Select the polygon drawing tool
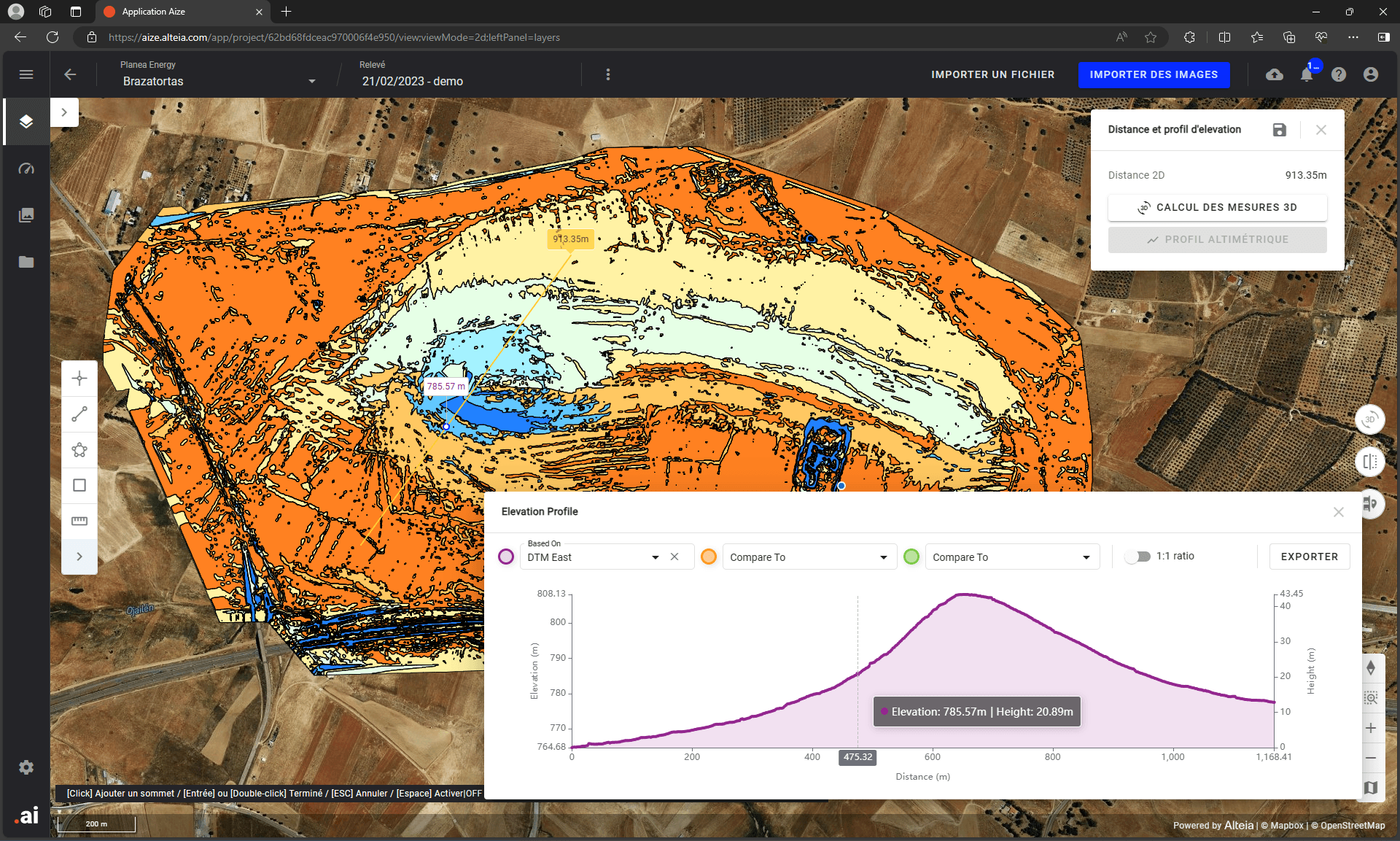1400x841 pixels. point(79,450)
